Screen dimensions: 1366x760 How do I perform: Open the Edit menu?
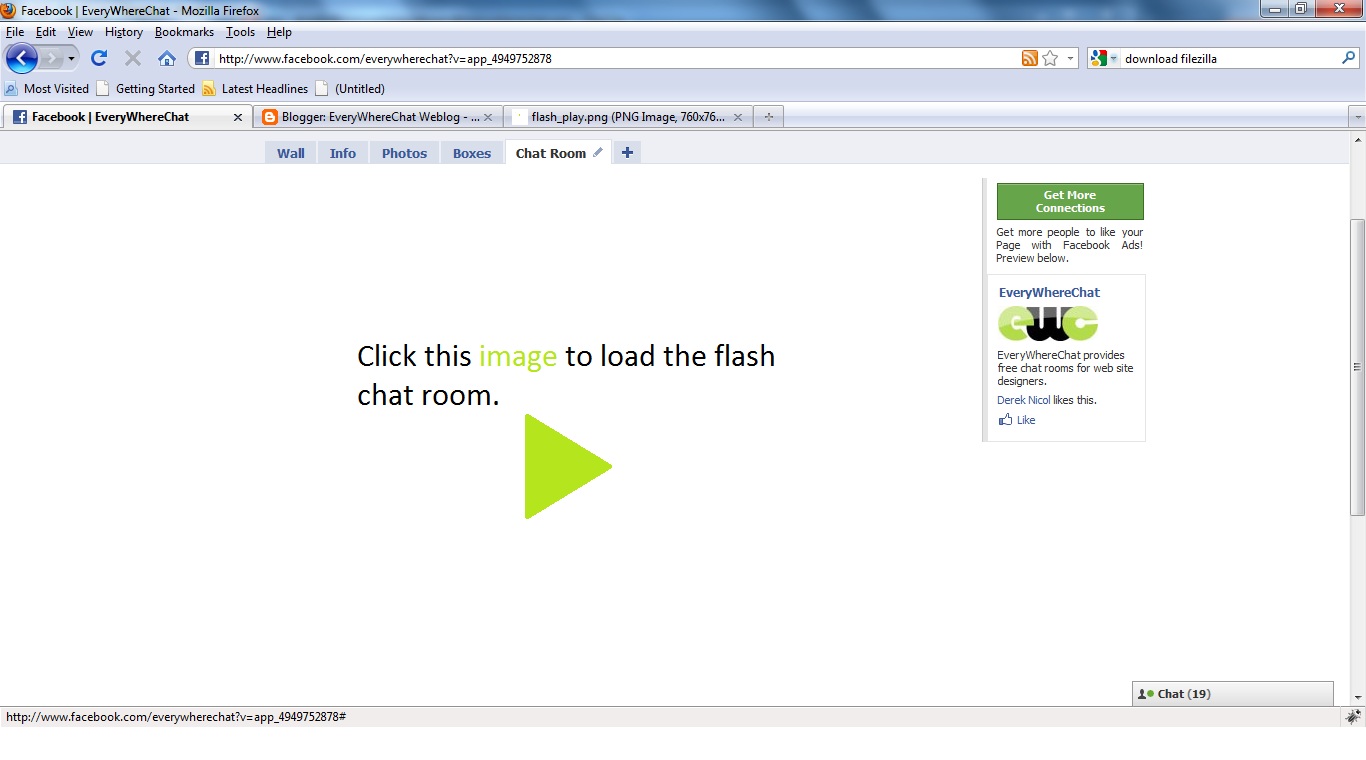pyautogui.click(x=46, y=32)
